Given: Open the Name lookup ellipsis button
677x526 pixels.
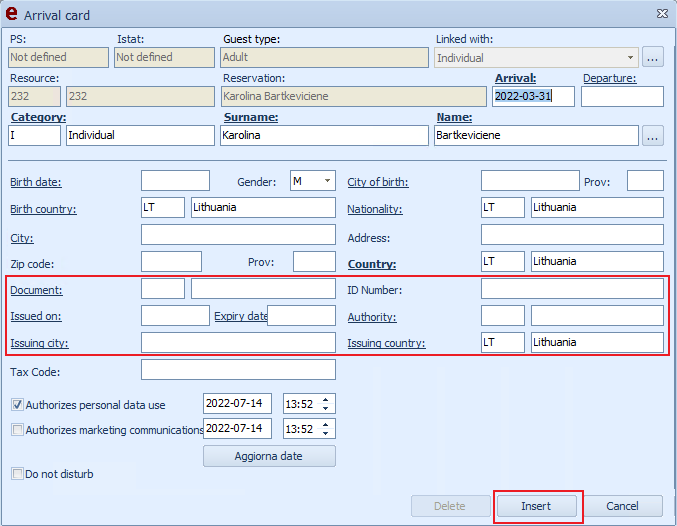Looking at the screenshot, I should (652, 136).
